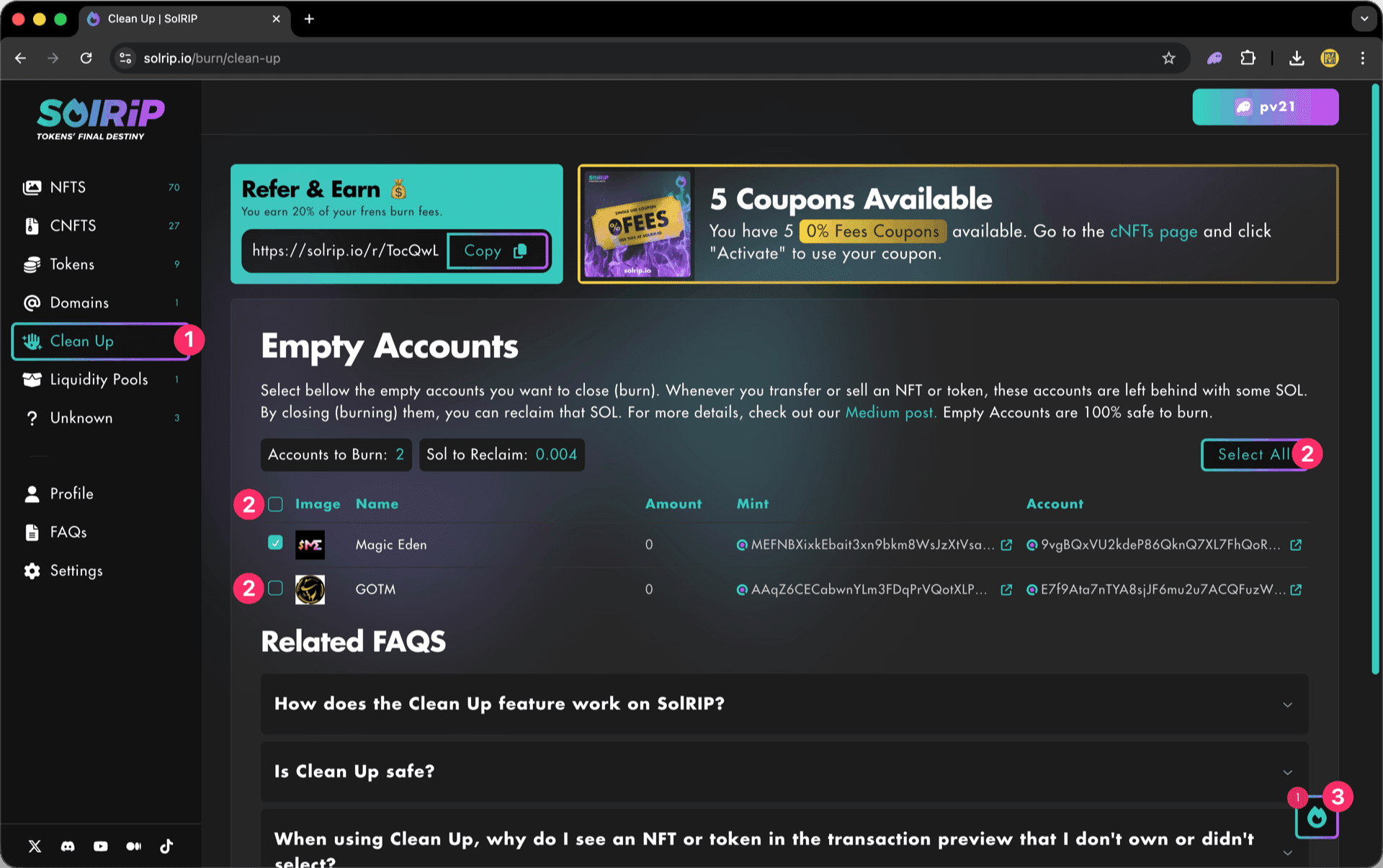This screenshot has width=1383, height=868.
Task: Click the 9vgBQxVU2kde account address
Action: click(1160, 545)
